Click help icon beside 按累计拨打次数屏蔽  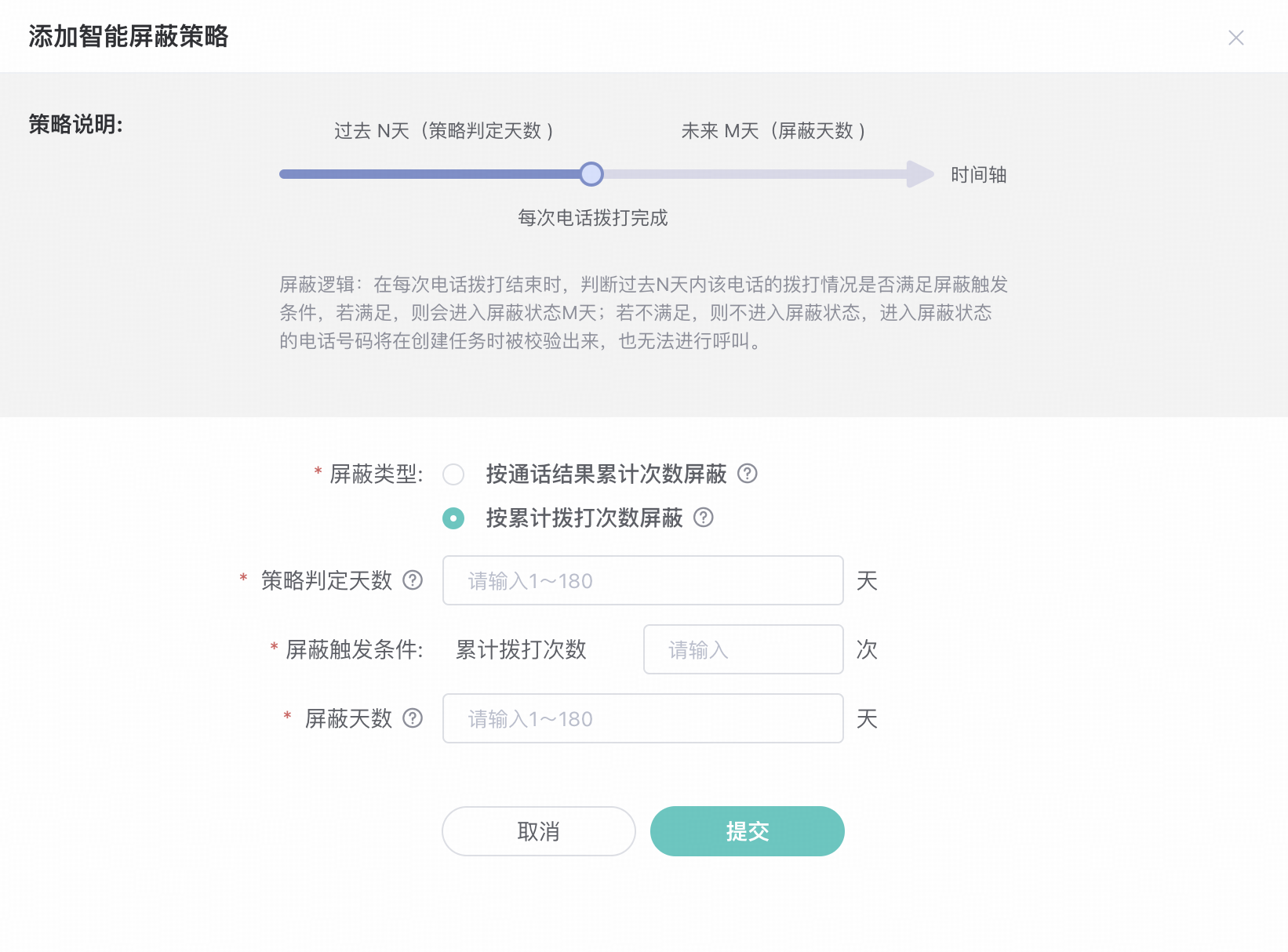704,518
